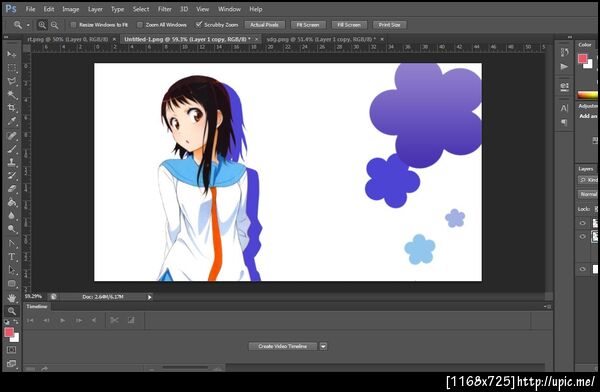The width and height of the screenshot is (600, 392).
Task: Select the Zoom tool in toolbox
Action: point(11,311)
